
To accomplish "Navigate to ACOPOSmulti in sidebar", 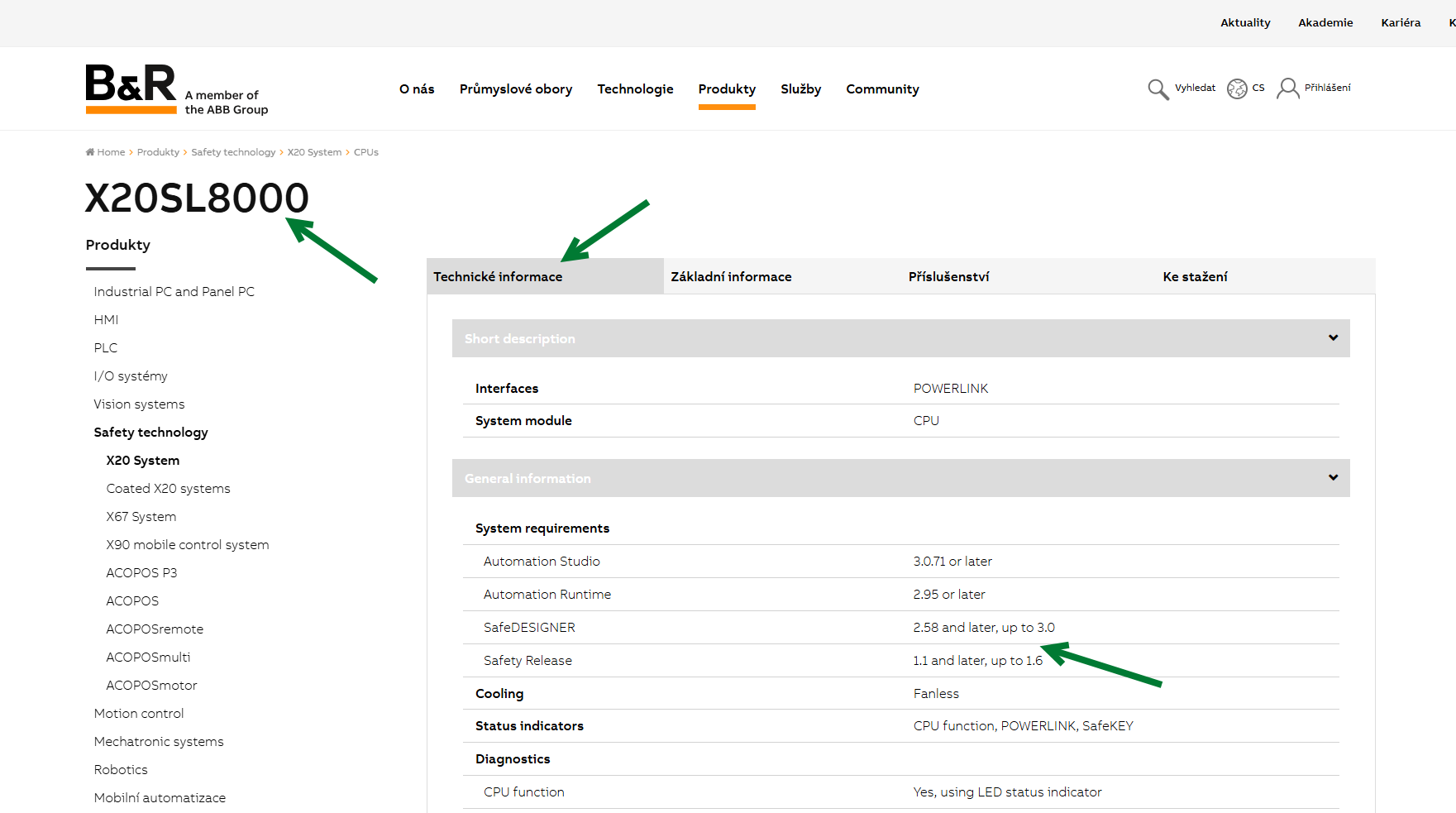I will pos(148,658).
